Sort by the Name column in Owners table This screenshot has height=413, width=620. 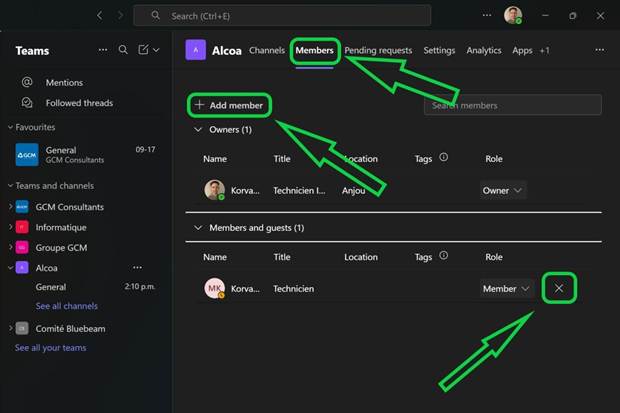(x=215, y=159)
